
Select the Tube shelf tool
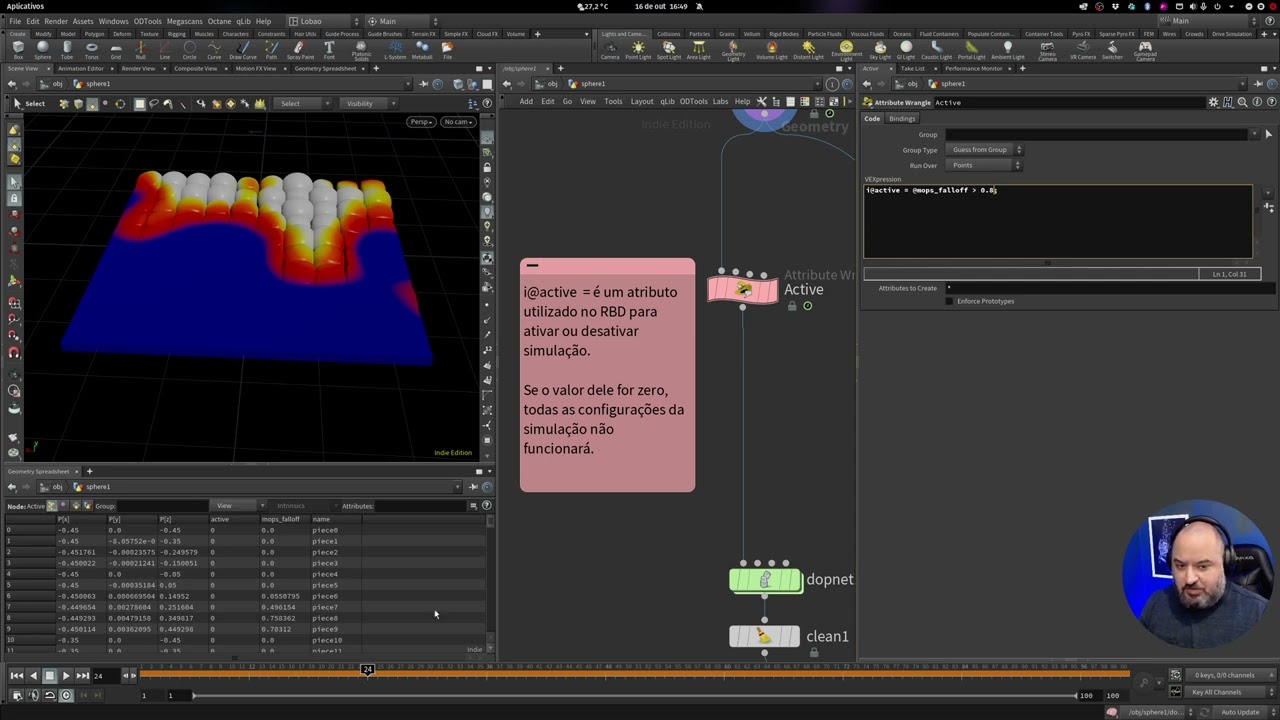tap(67, 50)
